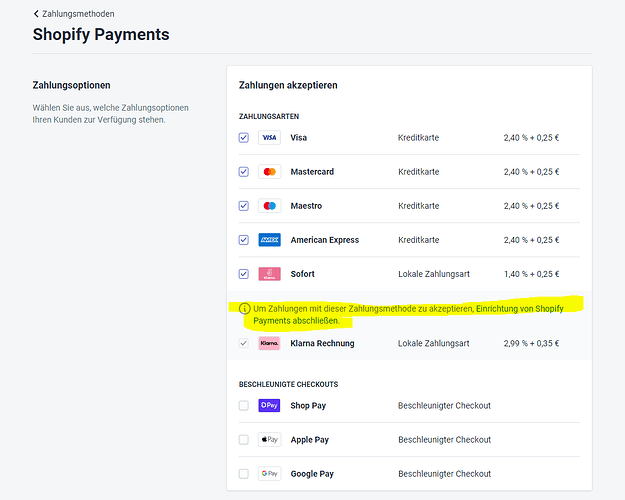Image resolution: width=625 pixels, height=500 pixels.
Task: Click the Google Pay logo icon
Action: click(x=269, y=474)
